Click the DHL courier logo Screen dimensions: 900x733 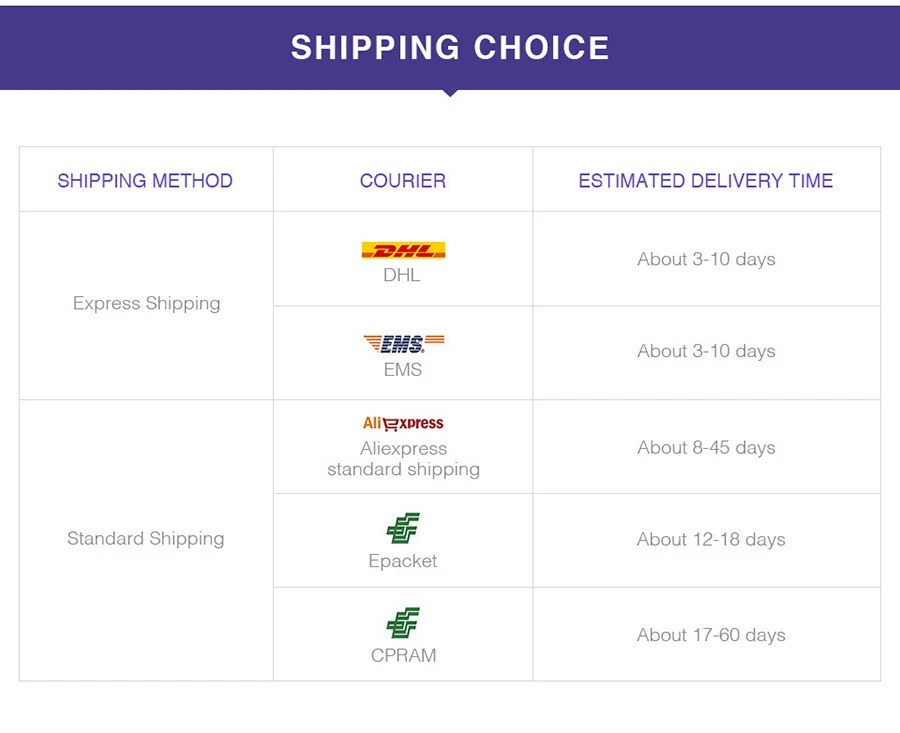tap(403, 250)
